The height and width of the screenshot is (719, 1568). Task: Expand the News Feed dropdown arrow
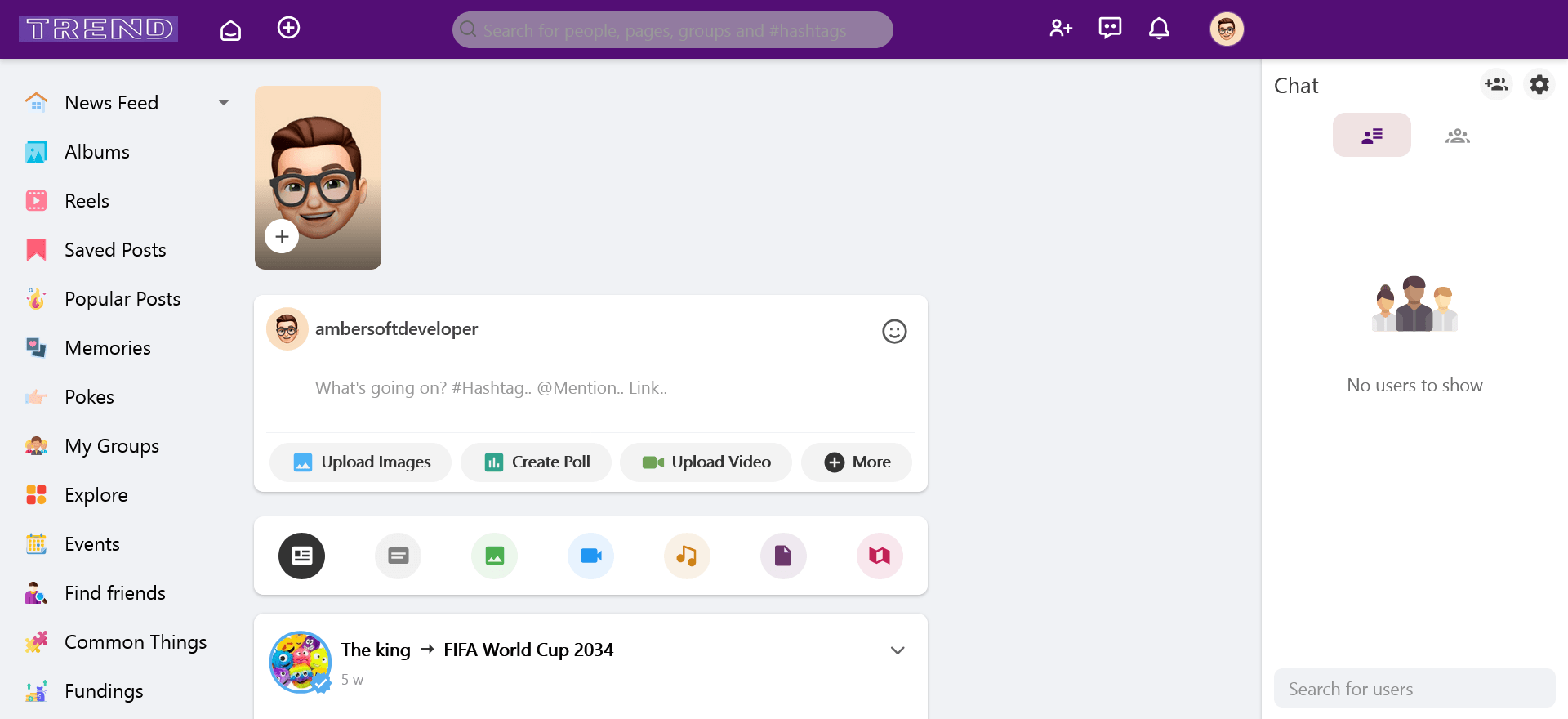224,103
